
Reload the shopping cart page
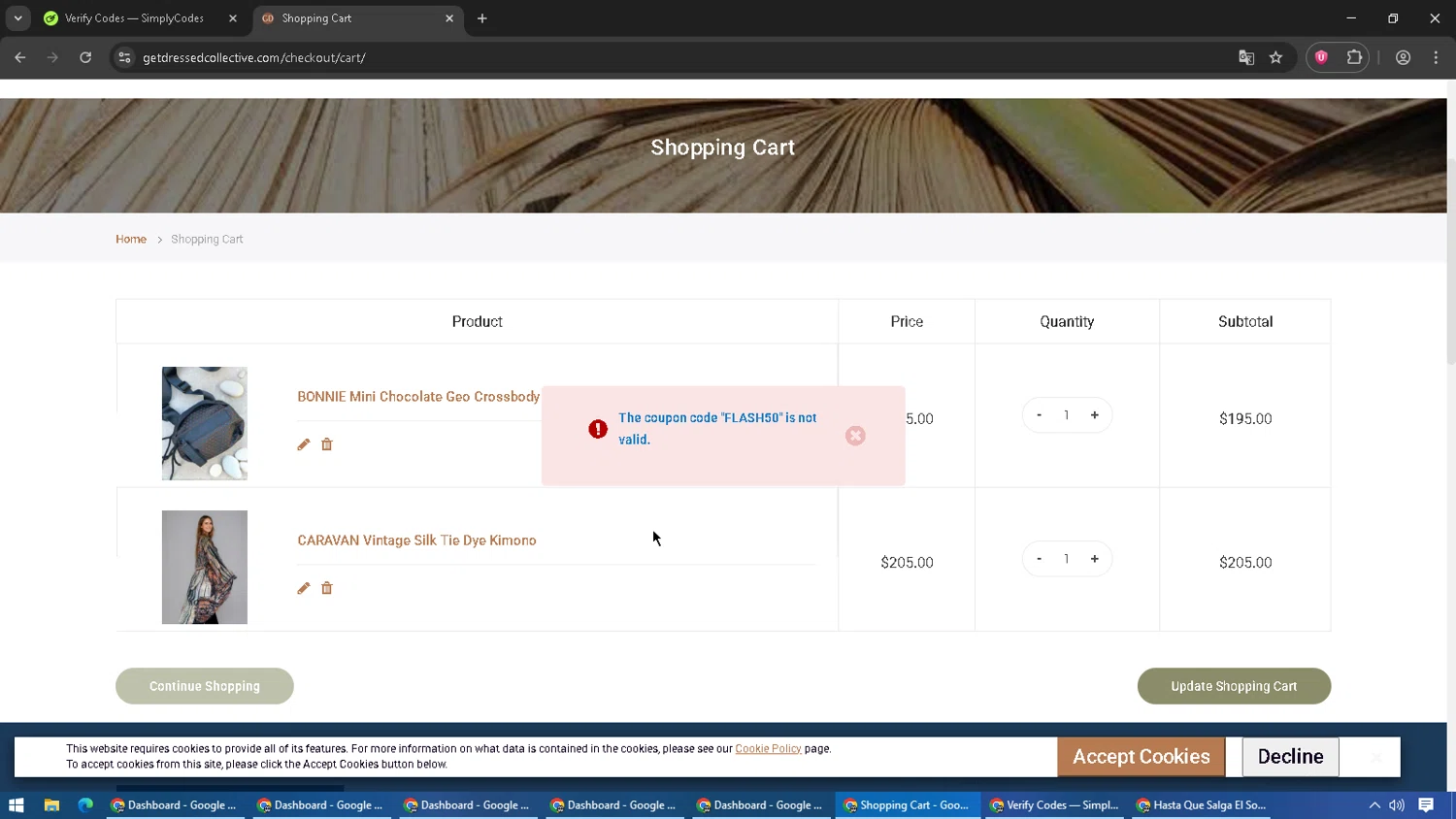pos(85,58)
